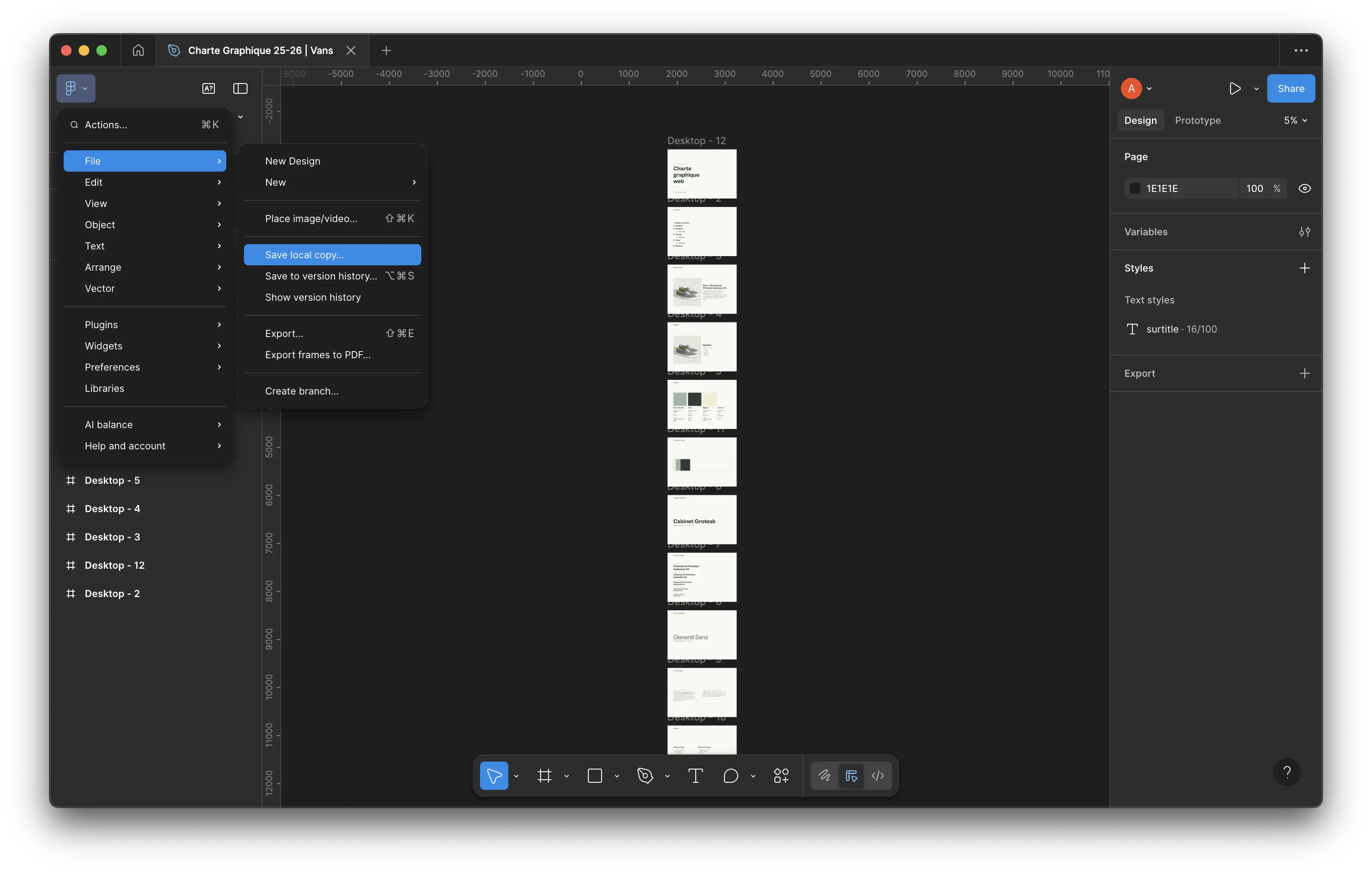Select the Frame tool in bottom toolbar
The height and width of the screenshot is (873, 1372).
[544, 776]
